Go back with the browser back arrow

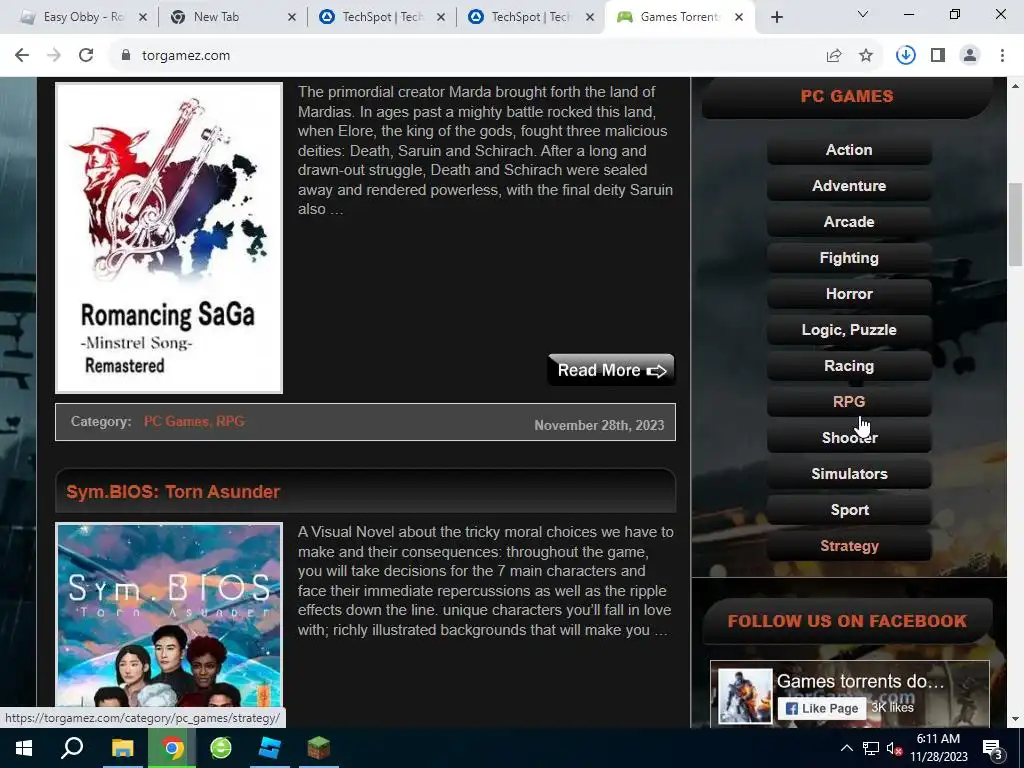(x=22, y=56)
